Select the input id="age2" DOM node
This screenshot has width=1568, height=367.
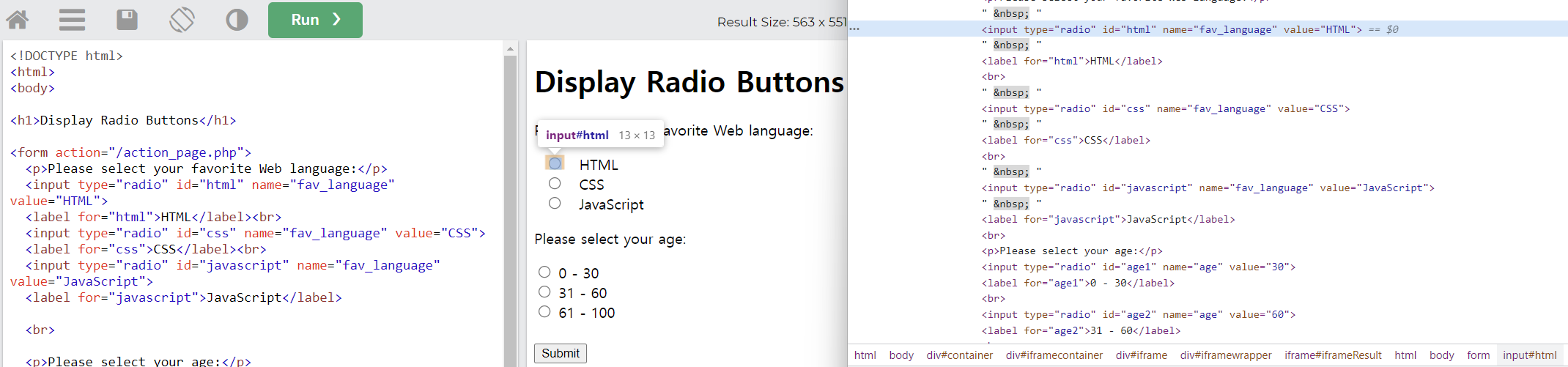(x=1139, y=314)
